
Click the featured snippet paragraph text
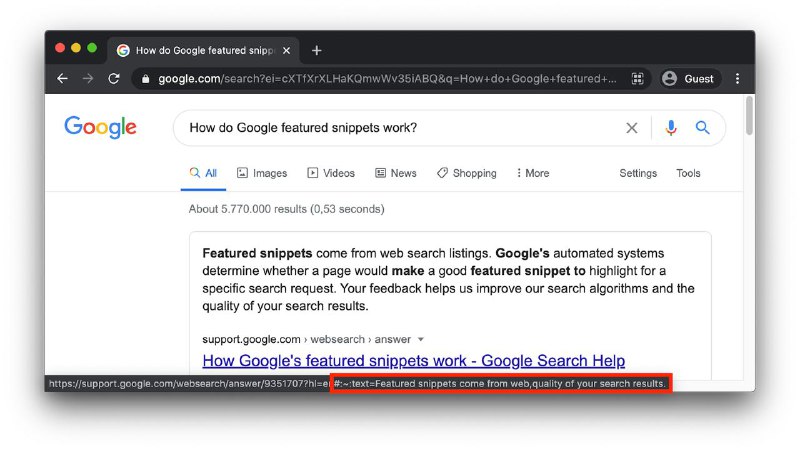448,280
